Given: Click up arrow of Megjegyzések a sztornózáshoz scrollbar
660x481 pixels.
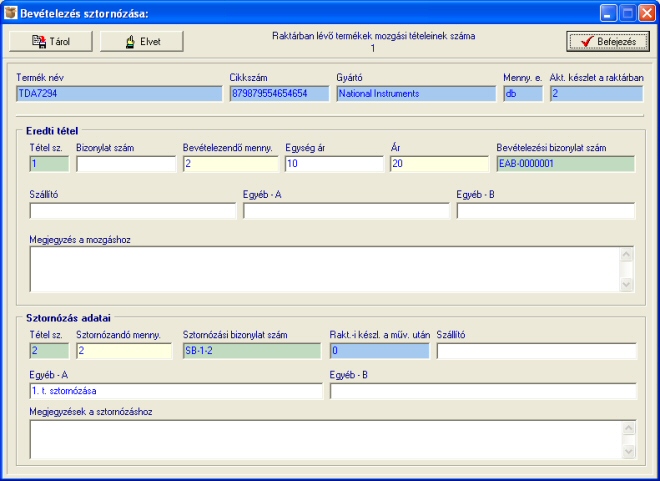Looking at the screenshot, I should tap(628, 428).
